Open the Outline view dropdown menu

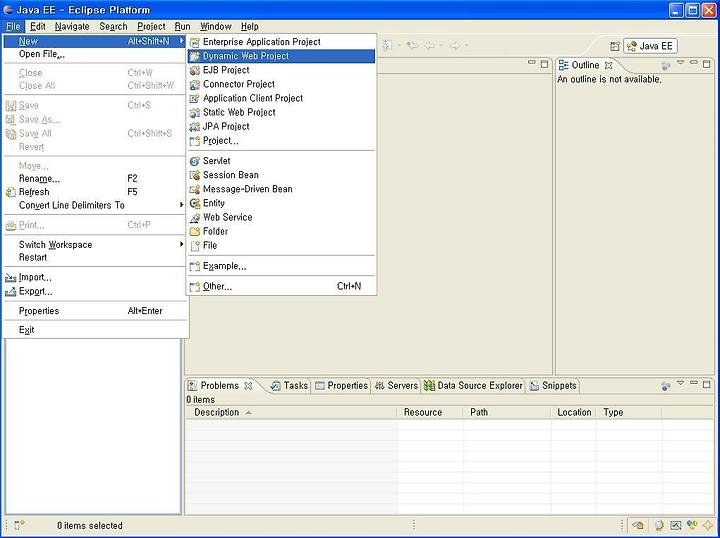click(x=681, y=62)
